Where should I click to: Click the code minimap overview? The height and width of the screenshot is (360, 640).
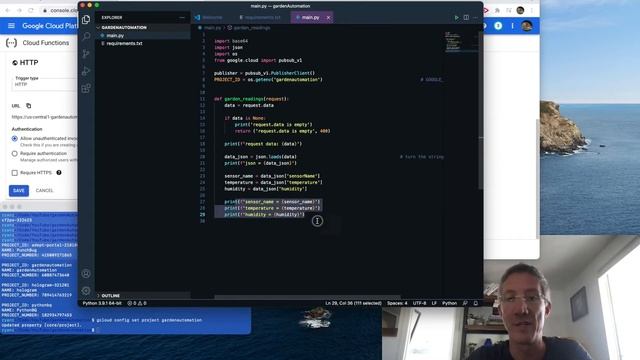point(460,42)
